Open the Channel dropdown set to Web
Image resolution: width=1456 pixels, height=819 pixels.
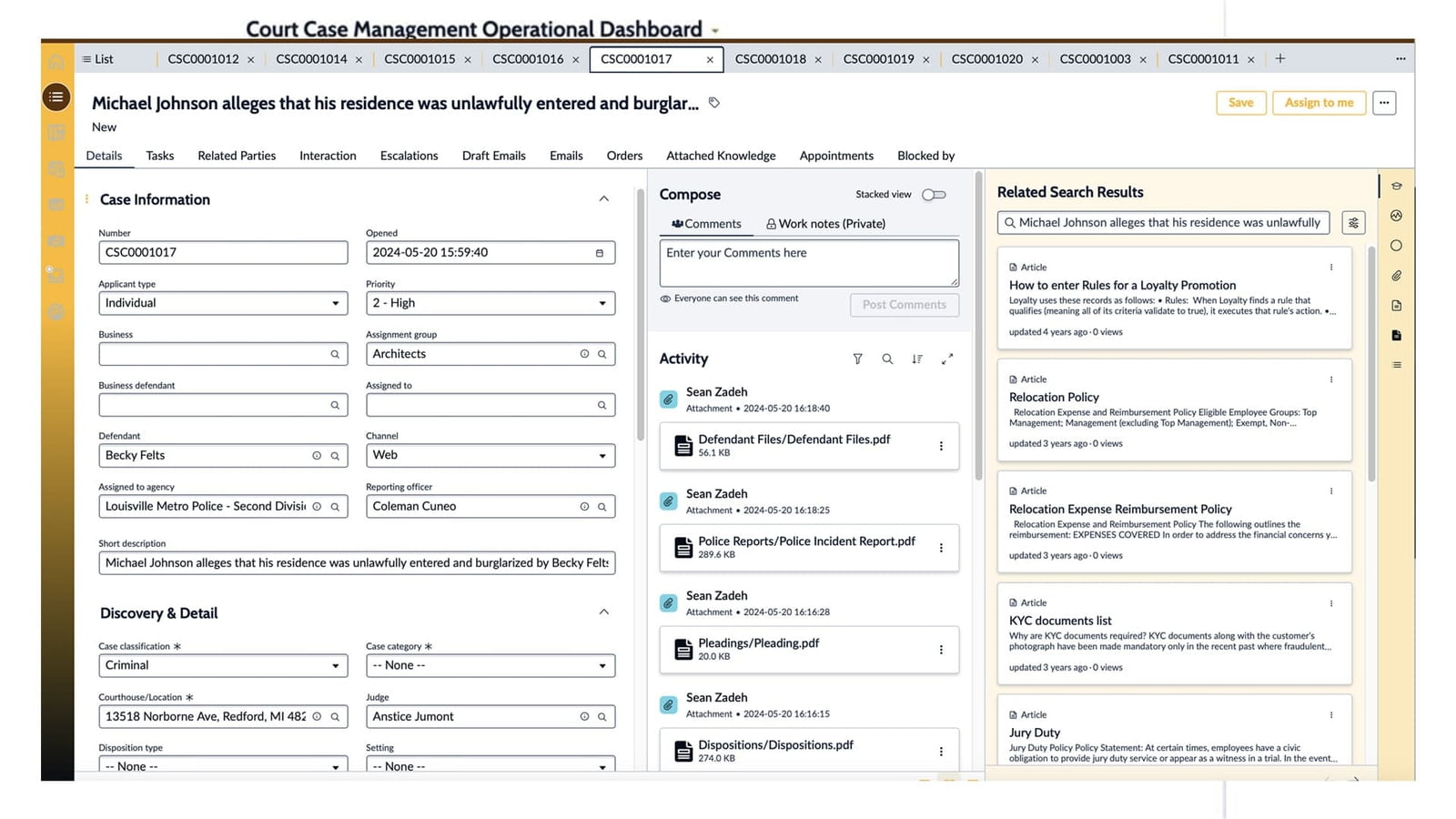pos(490,456)
